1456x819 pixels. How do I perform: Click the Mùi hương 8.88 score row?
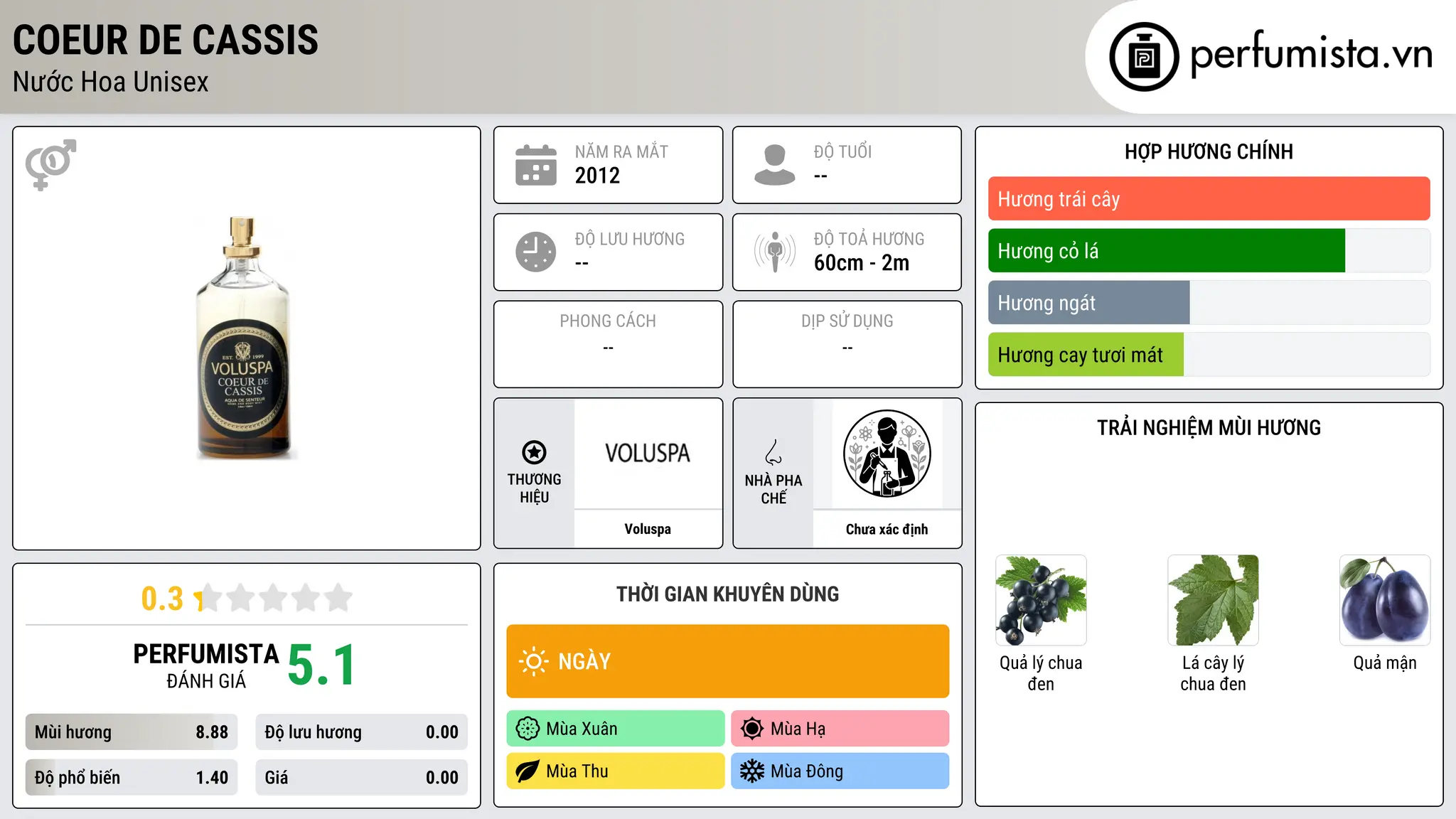coord(132,732)
